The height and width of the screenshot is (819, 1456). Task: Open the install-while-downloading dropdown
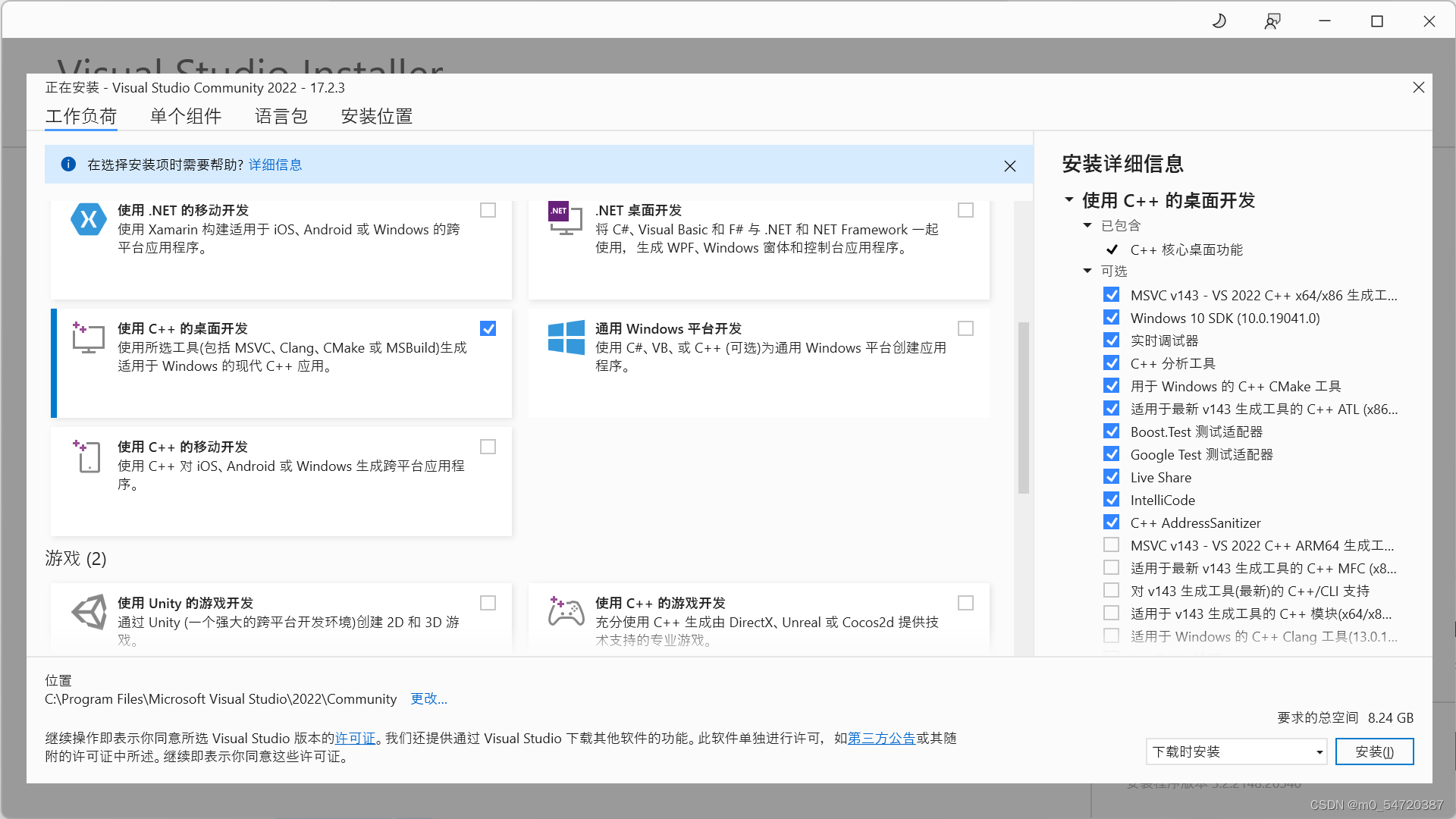click(1235, 752)
